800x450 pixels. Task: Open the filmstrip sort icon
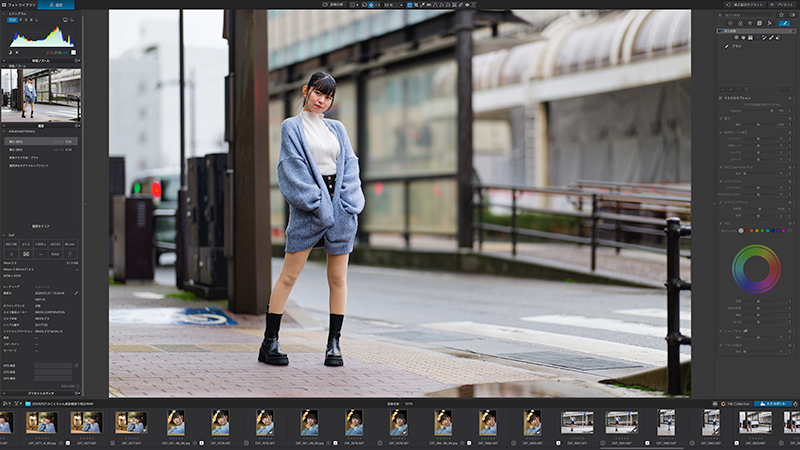[6, 404]
